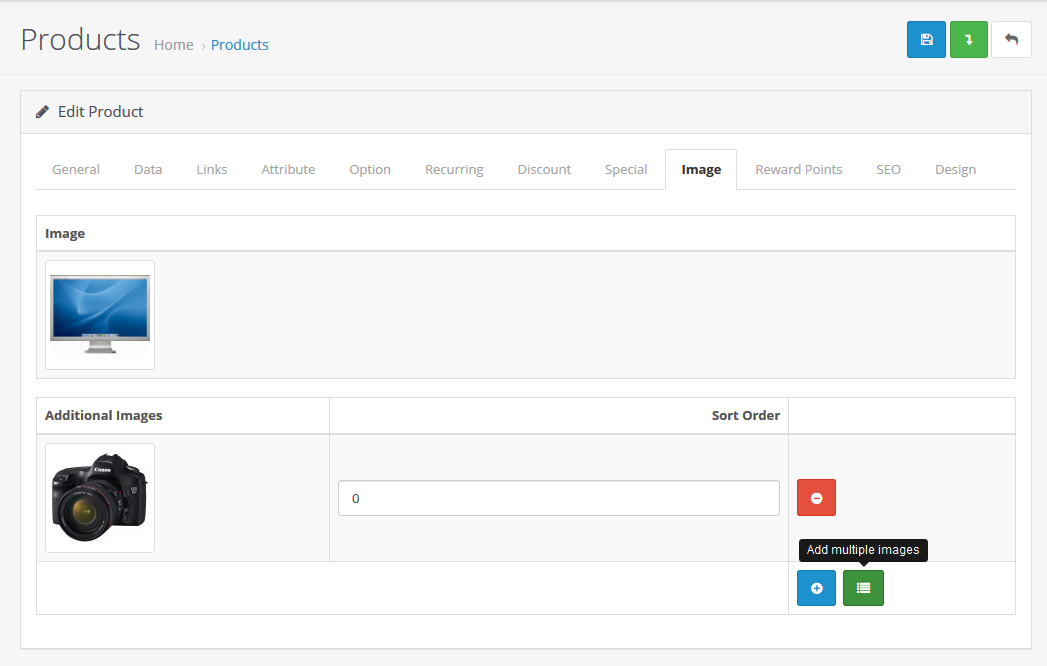Click the Sort Order input field
Viewport: 1047px width, 666px height.
pos(558,498)
